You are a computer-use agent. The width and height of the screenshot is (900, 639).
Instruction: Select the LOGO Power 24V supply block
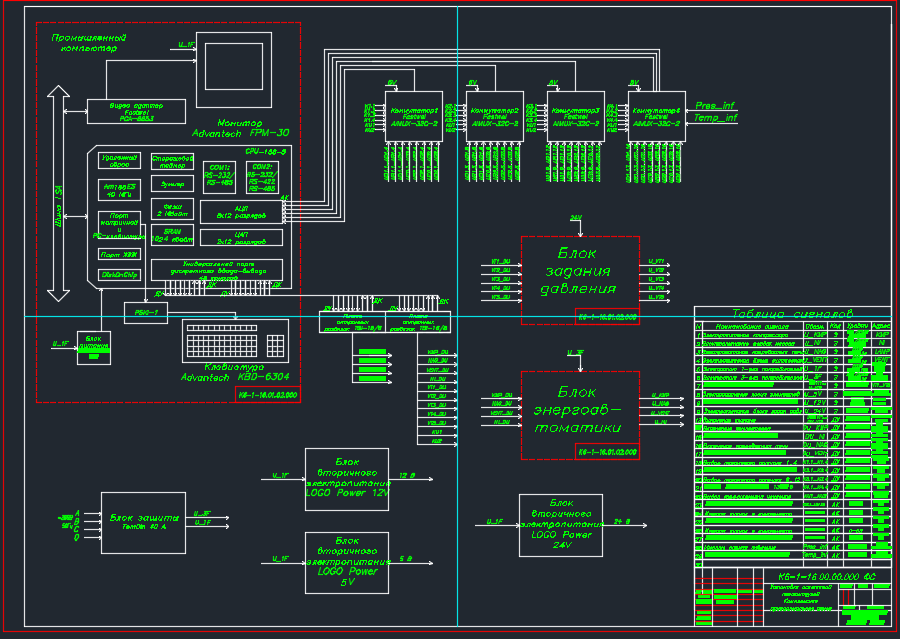561,525
